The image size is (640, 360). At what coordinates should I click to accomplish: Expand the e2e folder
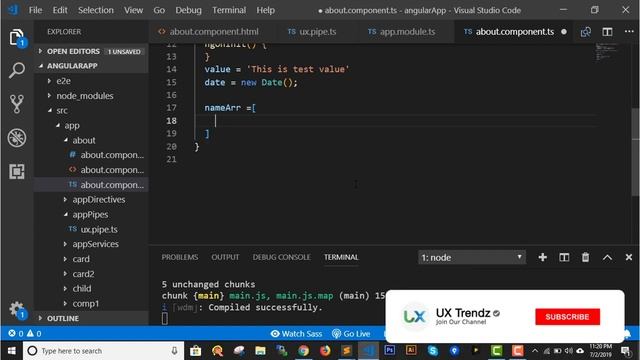tap(63, 81)
